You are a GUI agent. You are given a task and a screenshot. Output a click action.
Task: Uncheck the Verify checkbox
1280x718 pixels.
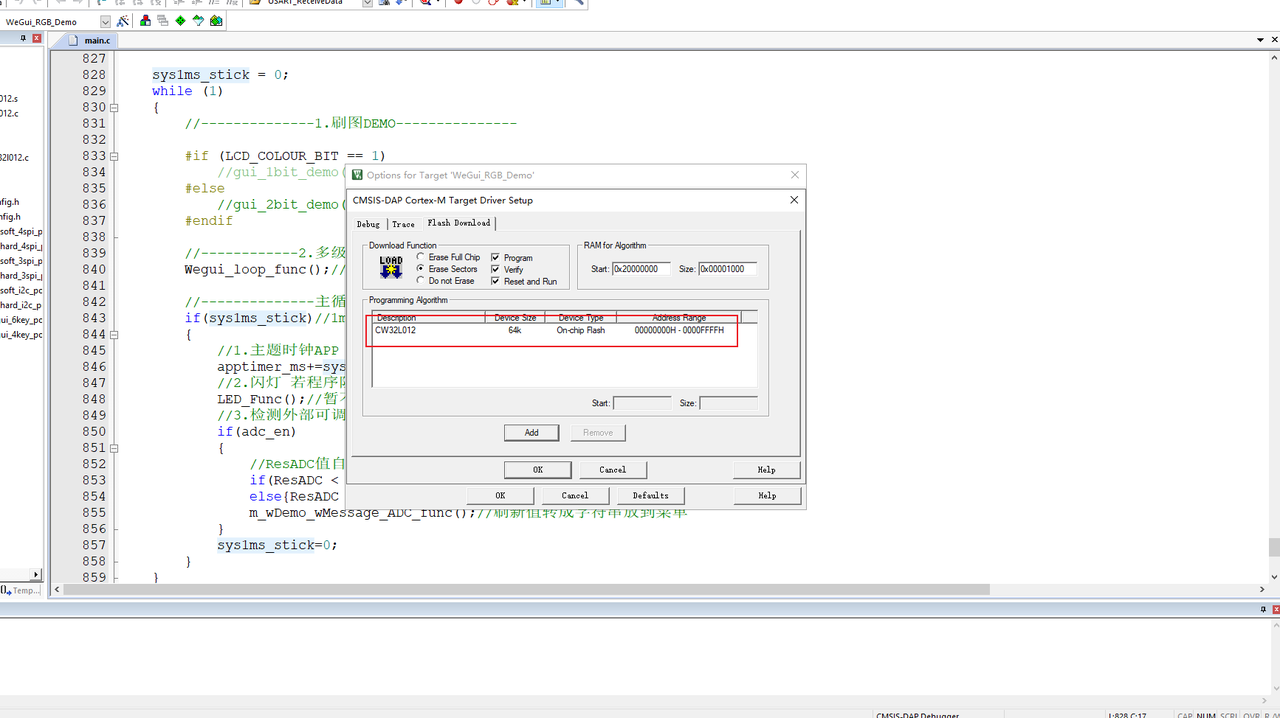tap(495, 270)
